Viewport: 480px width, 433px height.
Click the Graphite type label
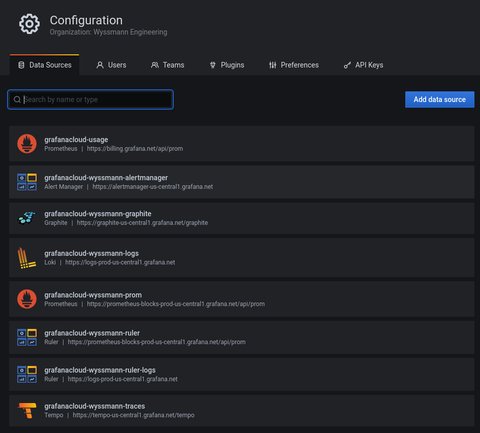click(x=56, y=223)
